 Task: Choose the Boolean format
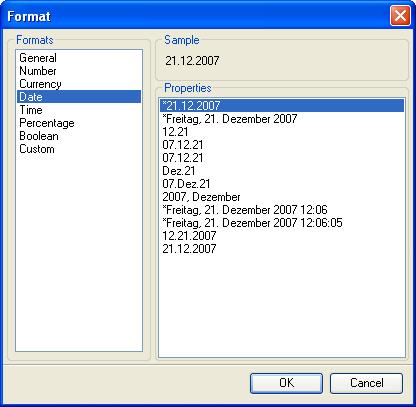coord(39,136)
